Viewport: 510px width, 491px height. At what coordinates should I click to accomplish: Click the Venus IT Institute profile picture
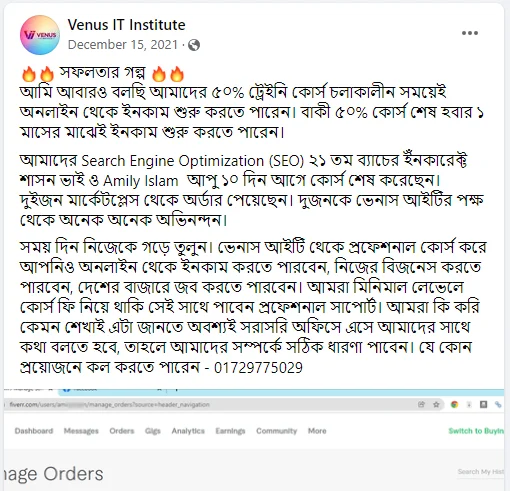[x=40, y=35]
